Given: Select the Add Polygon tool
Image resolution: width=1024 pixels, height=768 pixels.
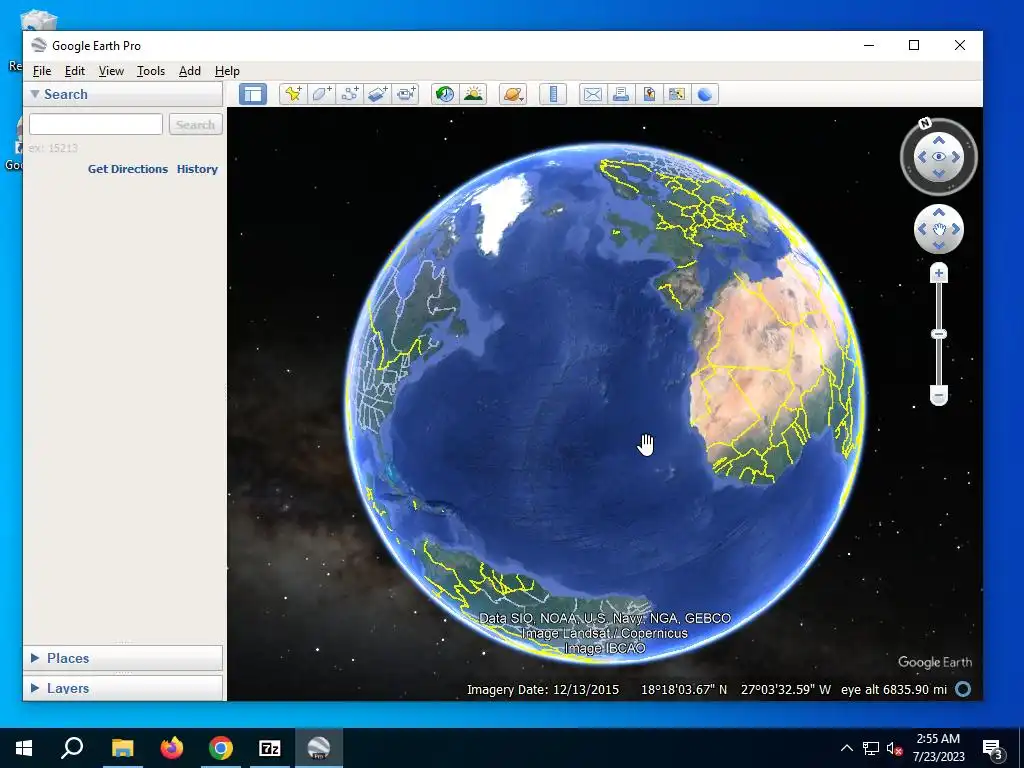Looking at the screenshot, I should coord(321,94).
